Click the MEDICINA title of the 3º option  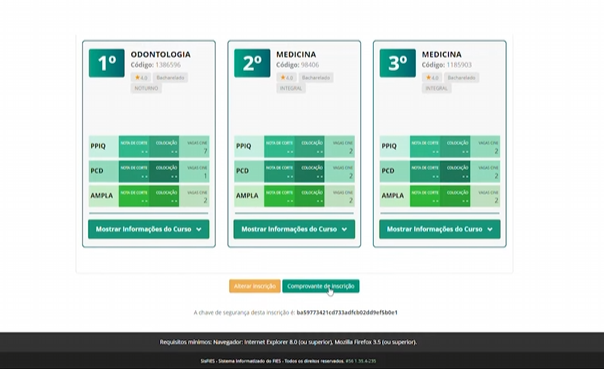coord(441,54)
